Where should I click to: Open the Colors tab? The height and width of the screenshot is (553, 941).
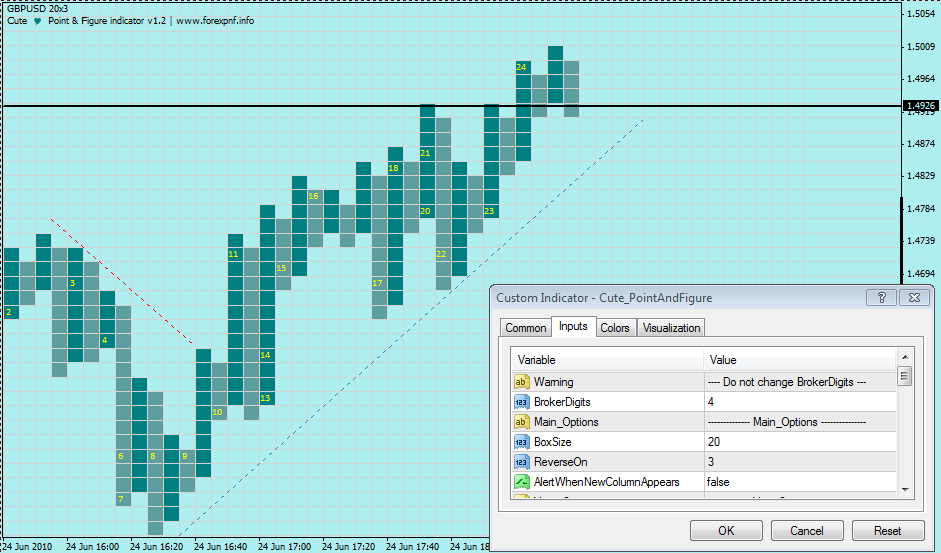pyautogui.click(x=615, y=328)
